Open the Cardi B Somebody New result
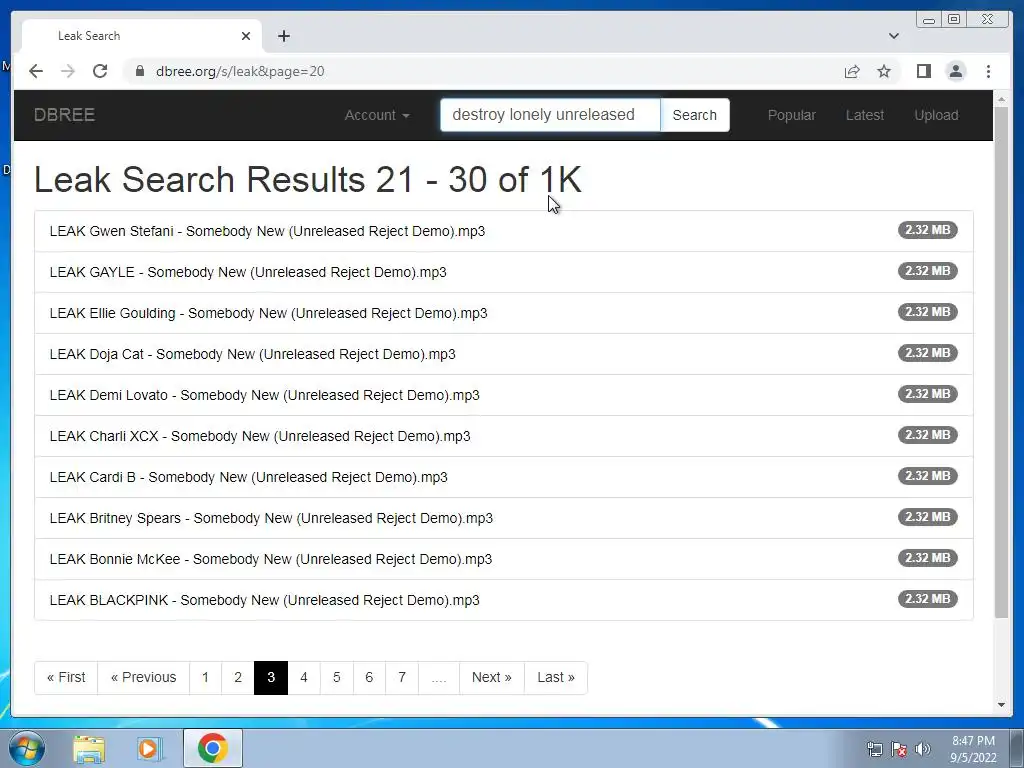Image resolution: width=1024 pixels, height=768 pixels. pyautogui.click(x=504, y=477)
